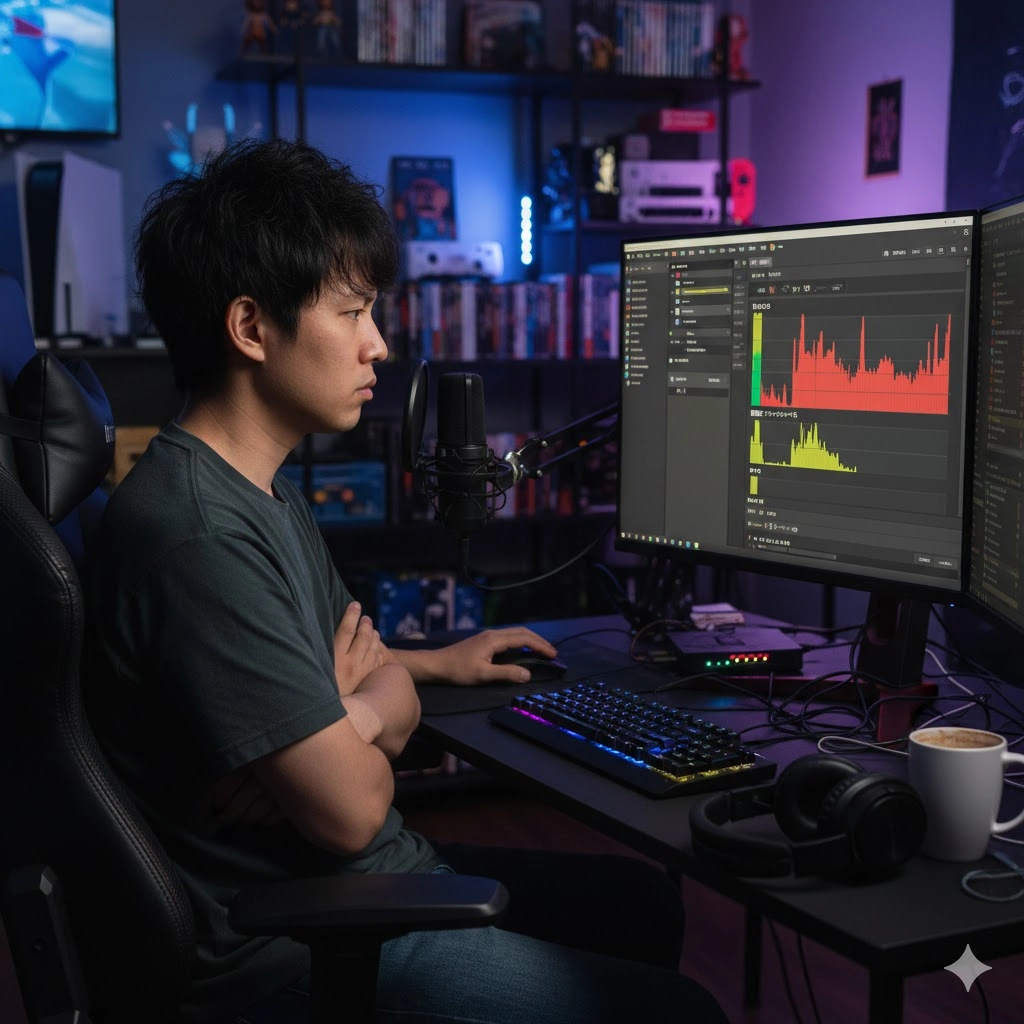1024x1024 pixels.
Task: Collapse the sidebar track list section
Action: point(672,264)
